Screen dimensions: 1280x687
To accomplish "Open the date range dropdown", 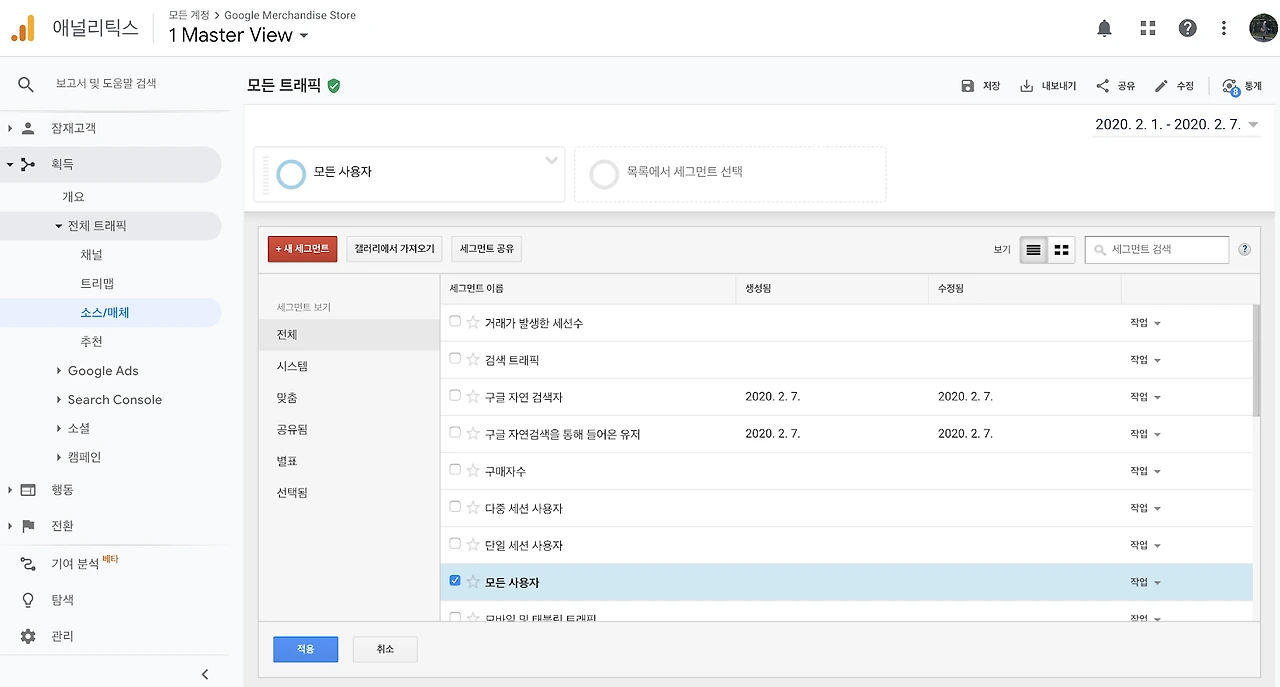I will [x=1177, y=125].
